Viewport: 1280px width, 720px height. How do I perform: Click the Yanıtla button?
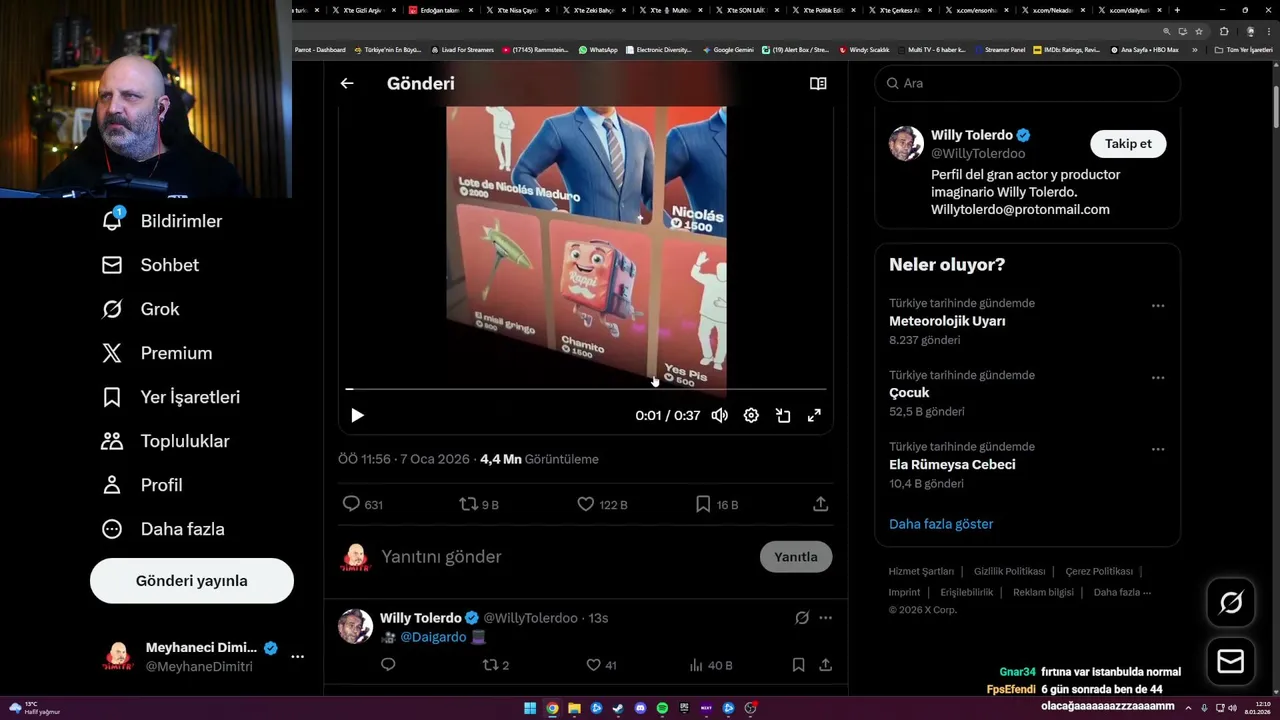tap(796, 557)
